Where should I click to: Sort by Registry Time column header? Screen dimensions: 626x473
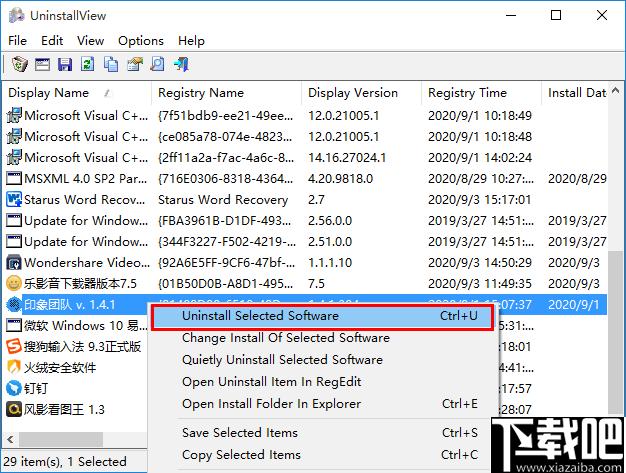(467, 93)
